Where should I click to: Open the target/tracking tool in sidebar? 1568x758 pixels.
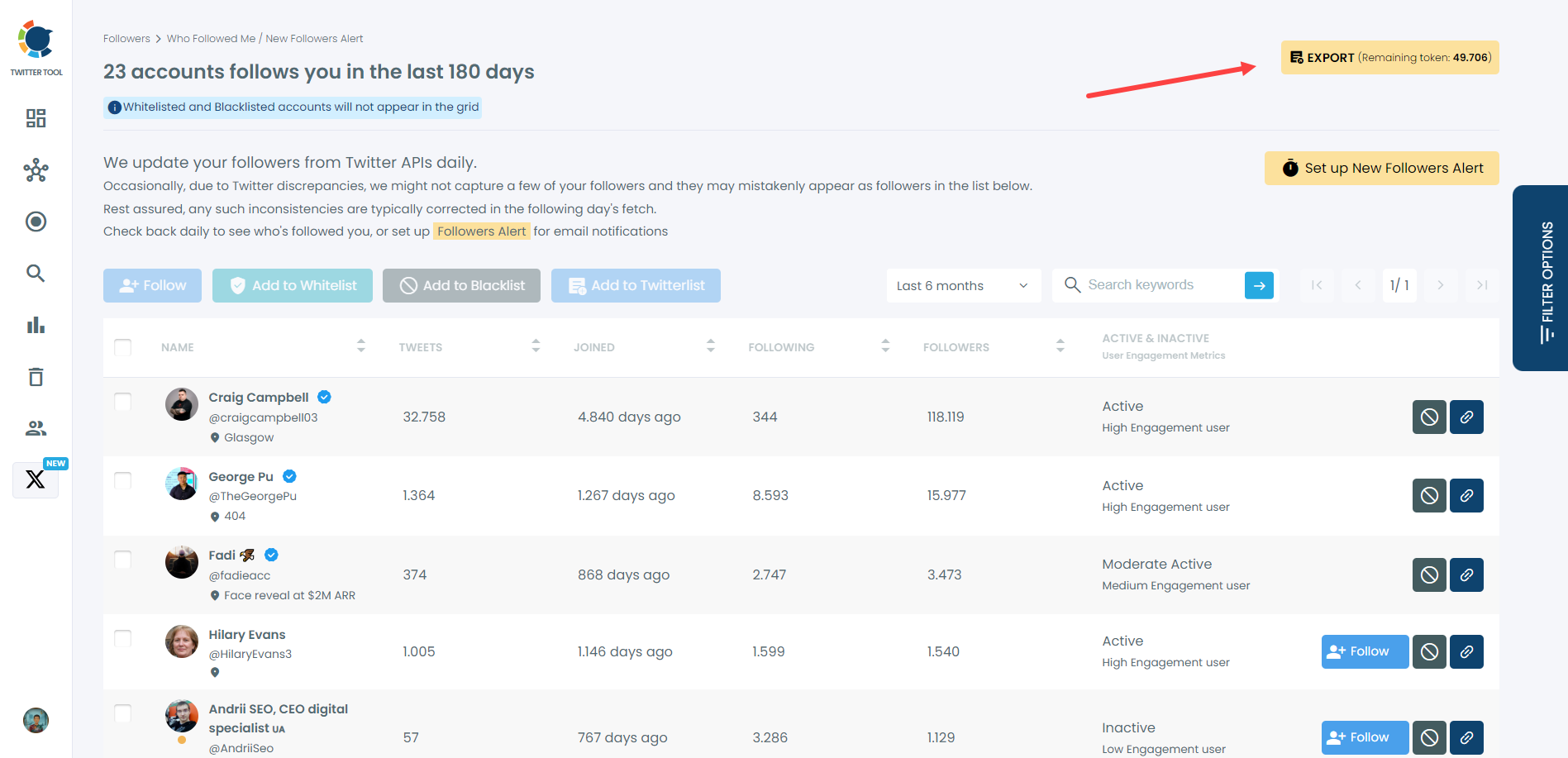click(x=36, y=222)
